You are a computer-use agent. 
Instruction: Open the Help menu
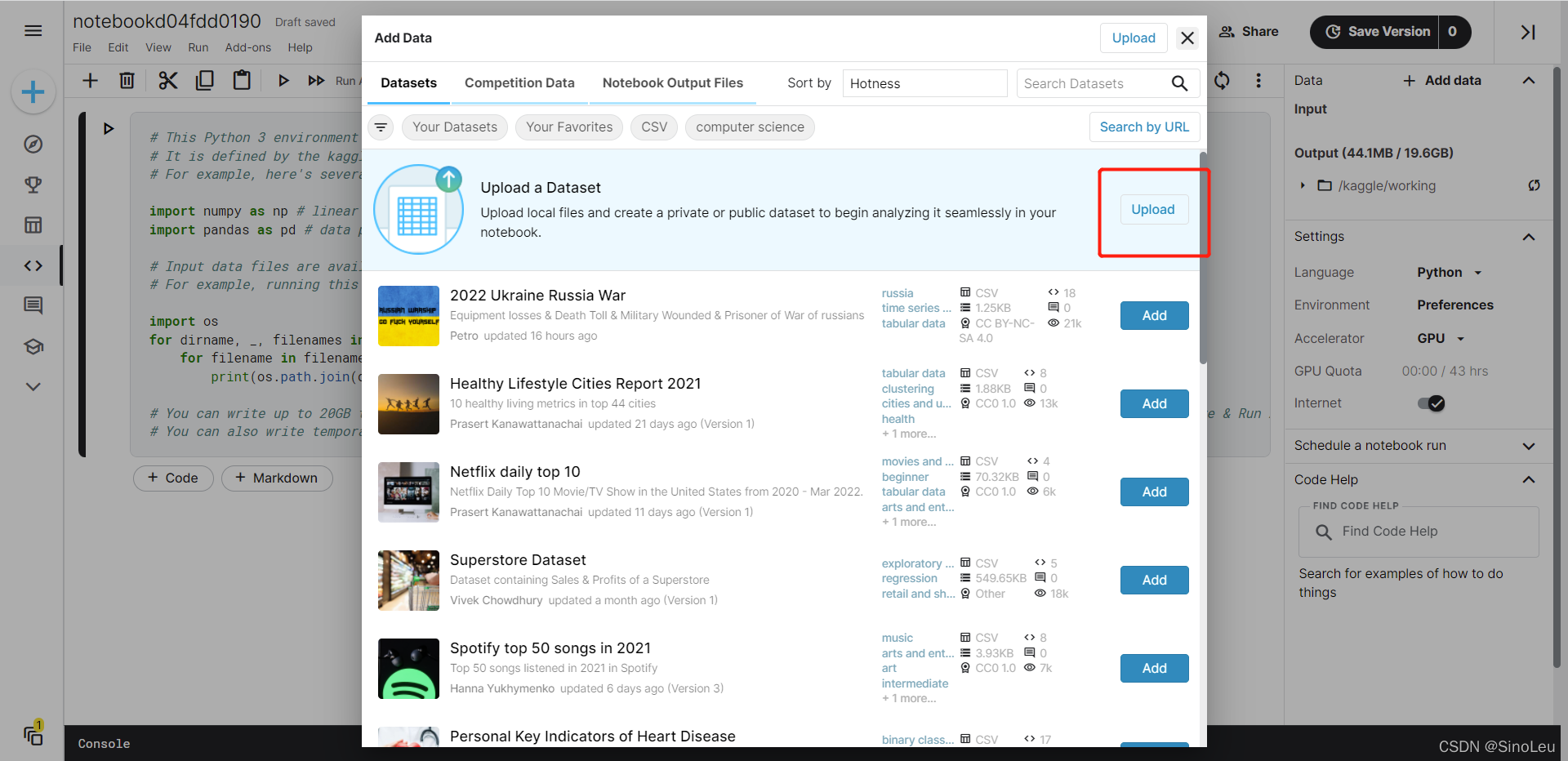[300, 47]
